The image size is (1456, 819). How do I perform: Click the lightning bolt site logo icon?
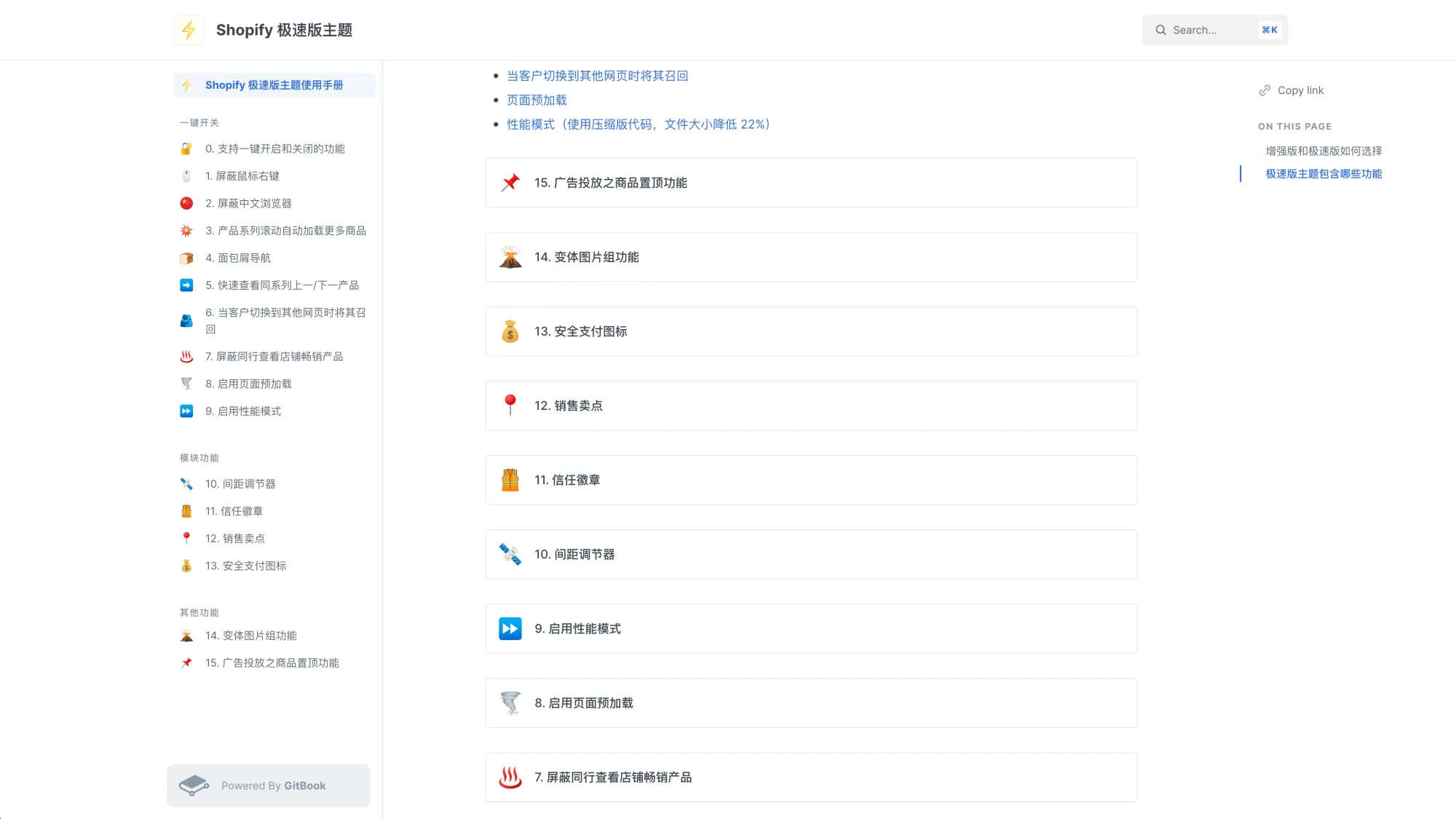tap(189, 30)
